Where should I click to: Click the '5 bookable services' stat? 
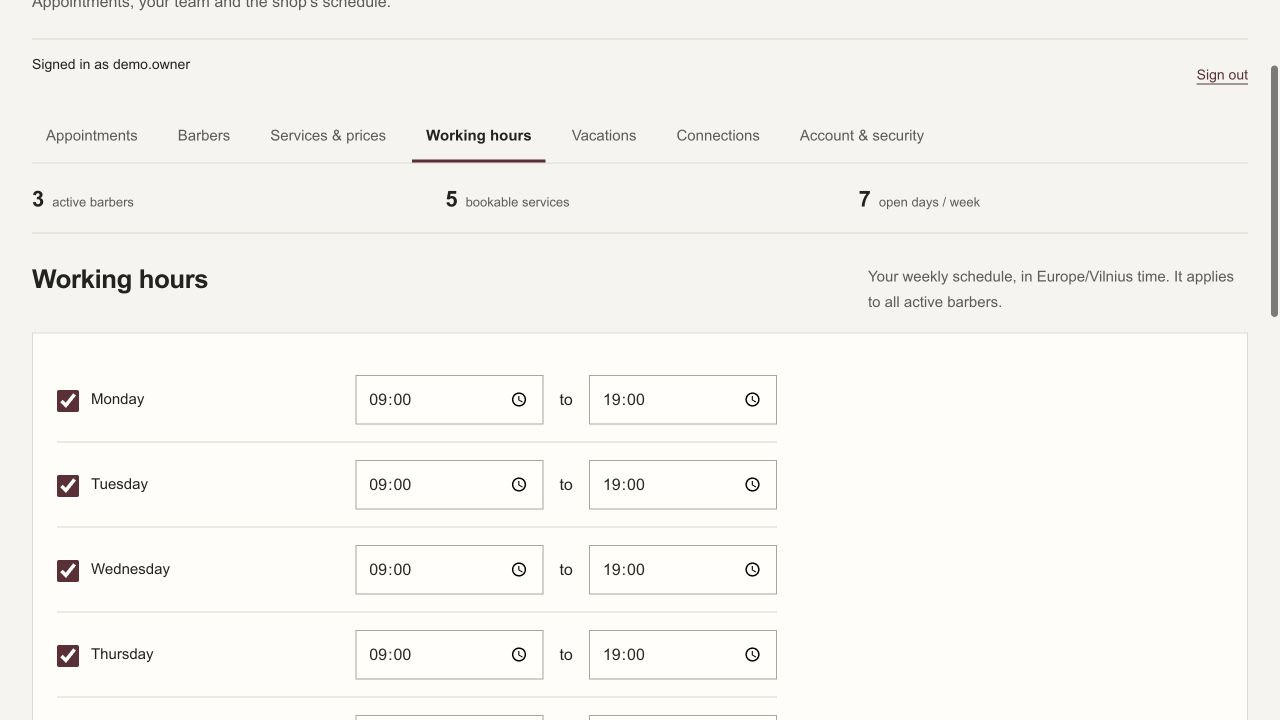point(507,200)
